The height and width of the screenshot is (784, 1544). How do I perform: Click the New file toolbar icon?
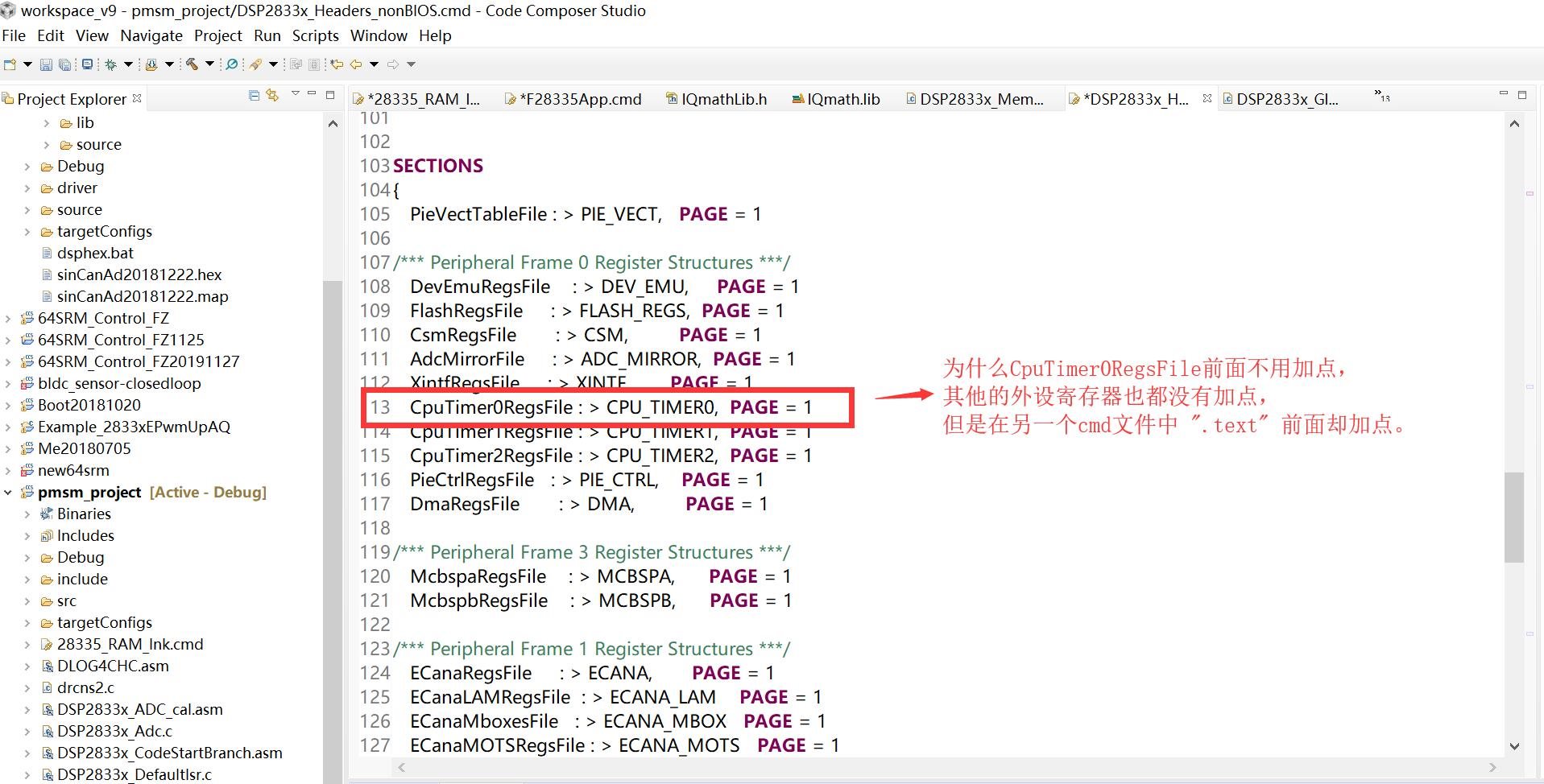10,64
